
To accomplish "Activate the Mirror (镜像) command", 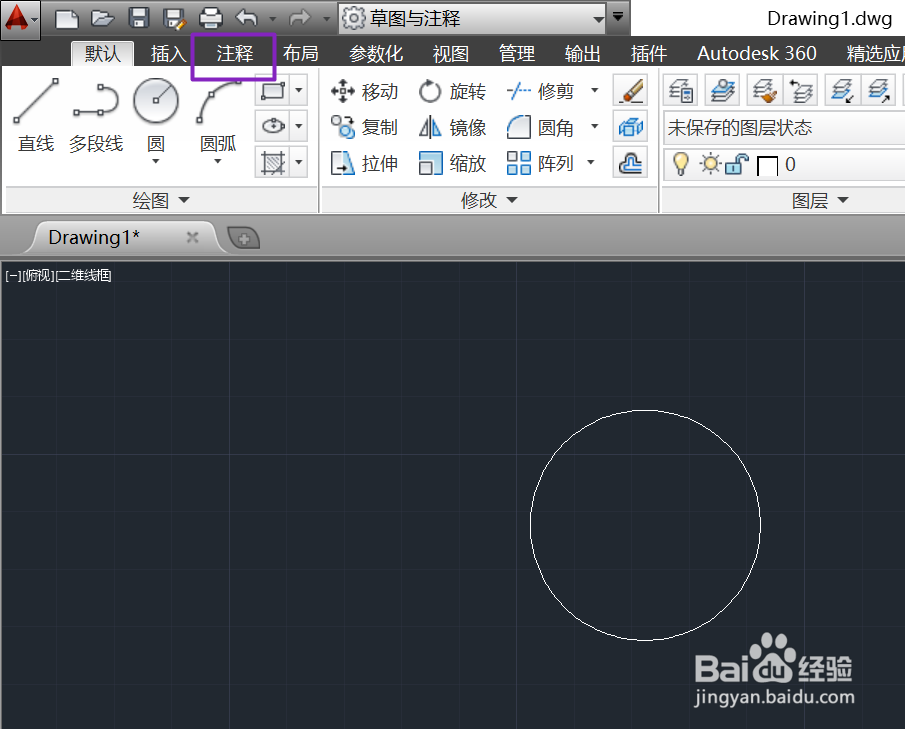I will tap(452, 127).
